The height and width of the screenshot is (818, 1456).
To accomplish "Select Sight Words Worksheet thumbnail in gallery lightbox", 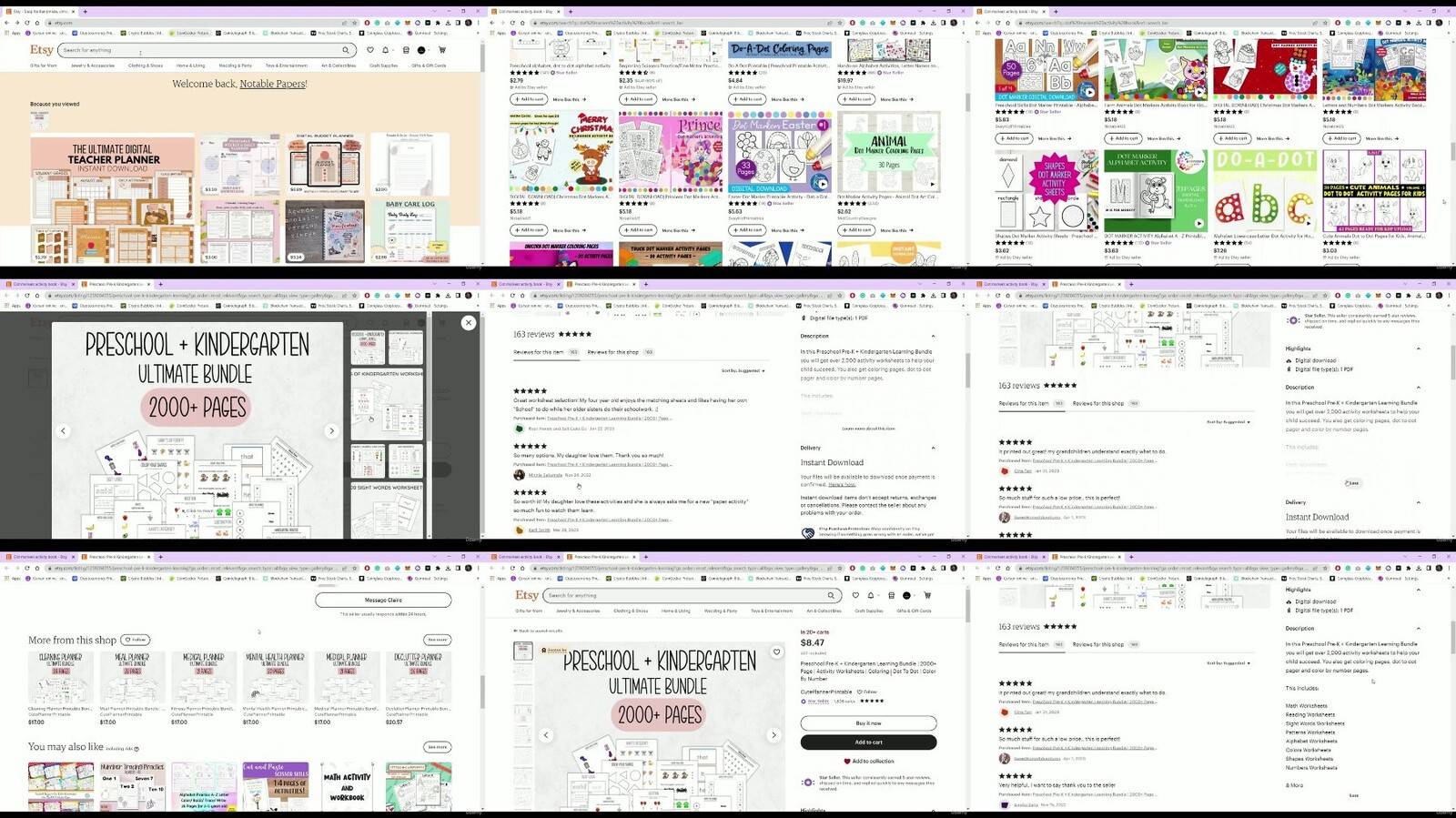I will (x=387, y=511).
